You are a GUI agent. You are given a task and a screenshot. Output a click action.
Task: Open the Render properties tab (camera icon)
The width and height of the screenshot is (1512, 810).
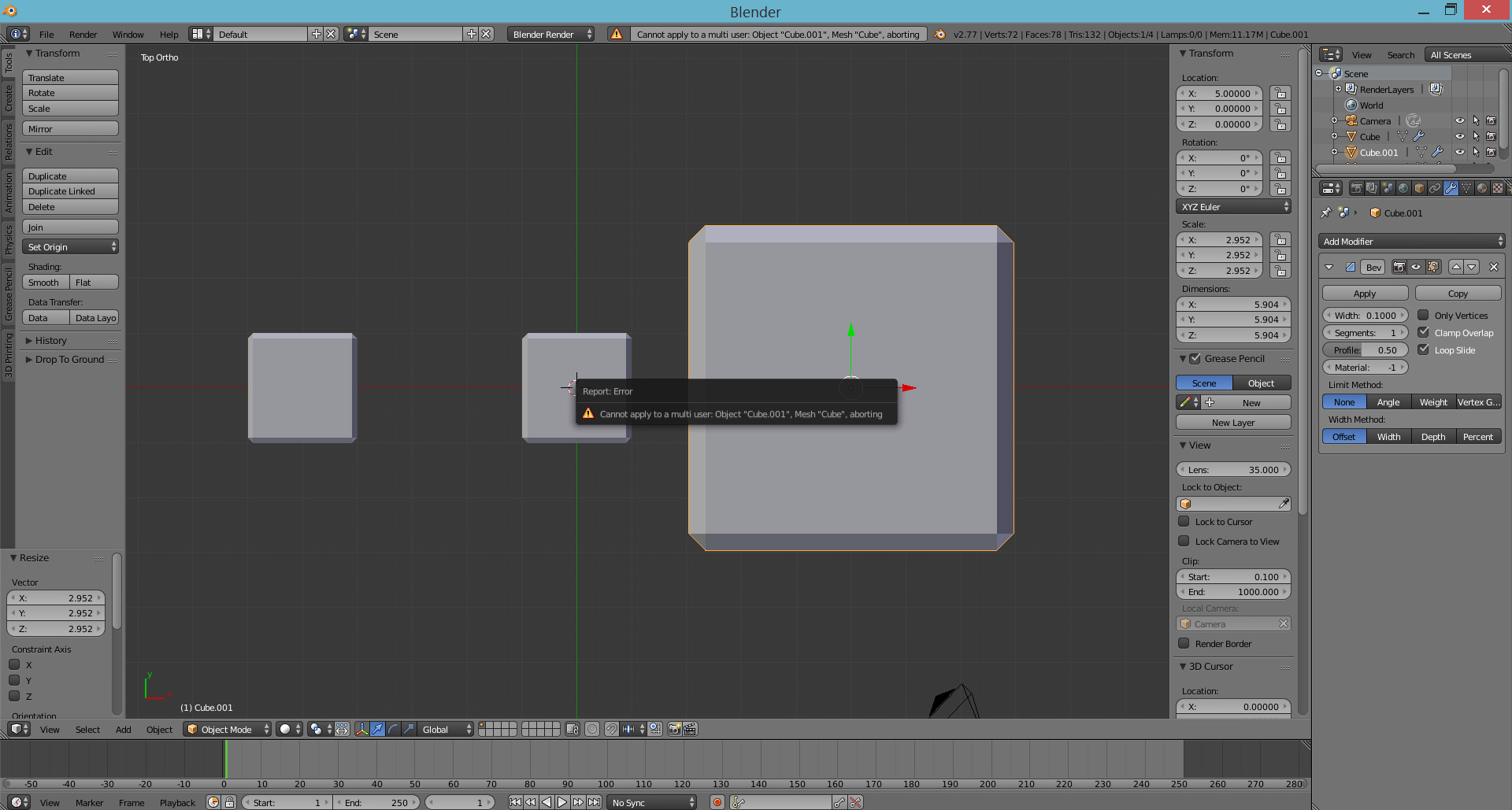[x=1356, y=188]
